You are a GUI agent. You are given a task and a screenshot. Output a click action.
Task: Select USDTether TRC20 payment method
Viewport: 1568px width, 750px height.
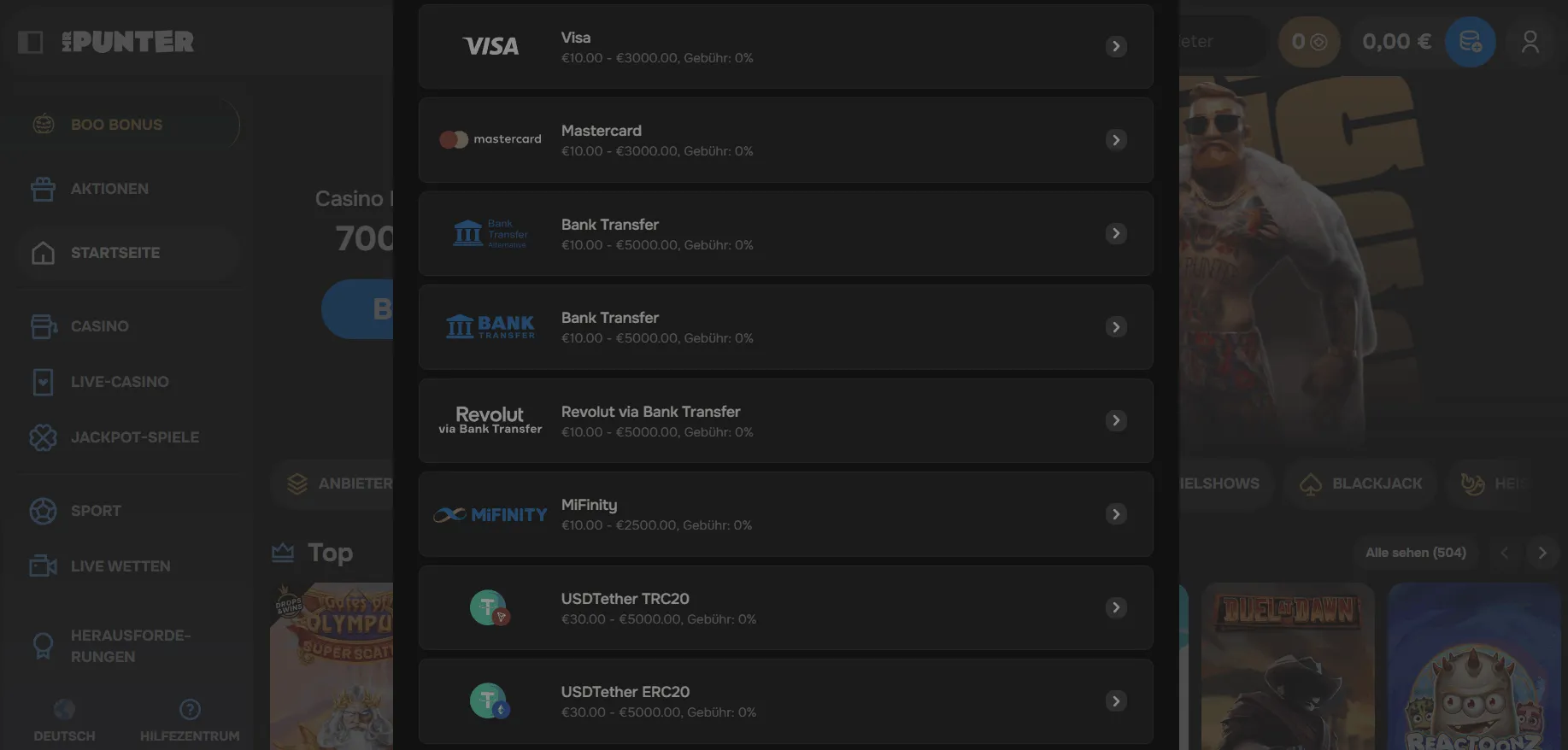pyautogui.click(x=785, y=608)
